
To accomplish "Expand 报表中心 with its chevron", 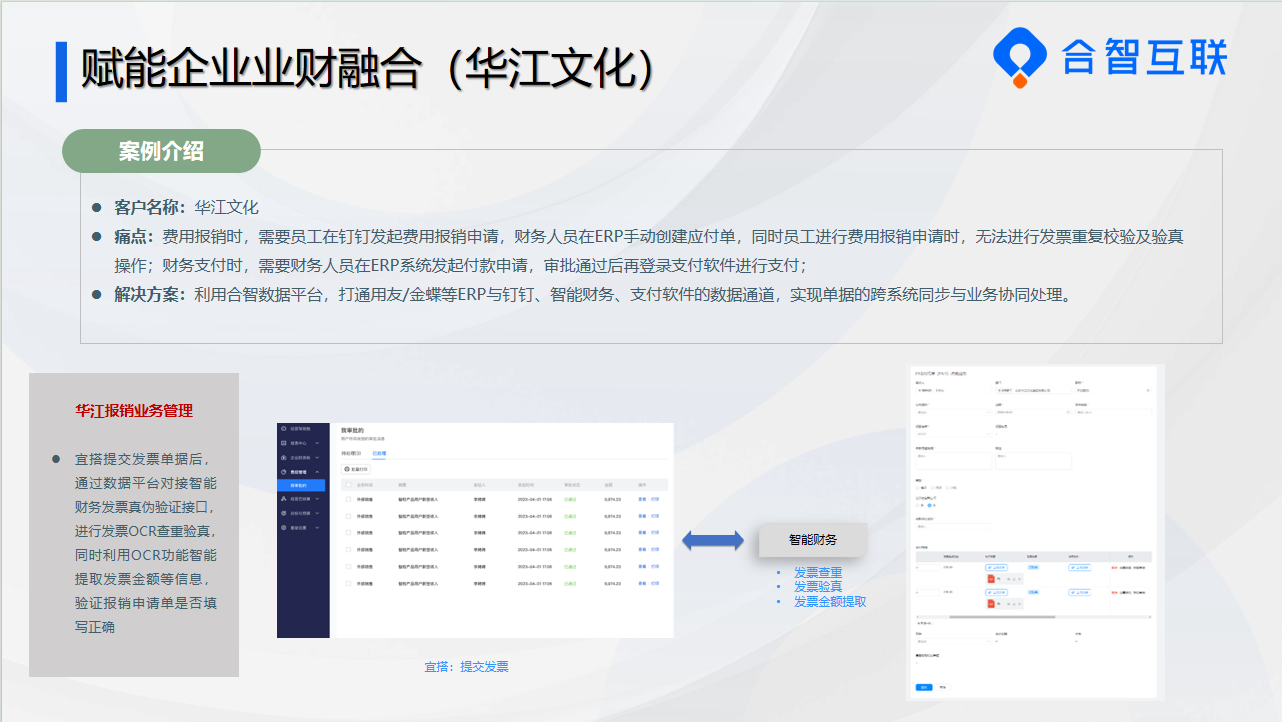I will [x=317, y=443].
